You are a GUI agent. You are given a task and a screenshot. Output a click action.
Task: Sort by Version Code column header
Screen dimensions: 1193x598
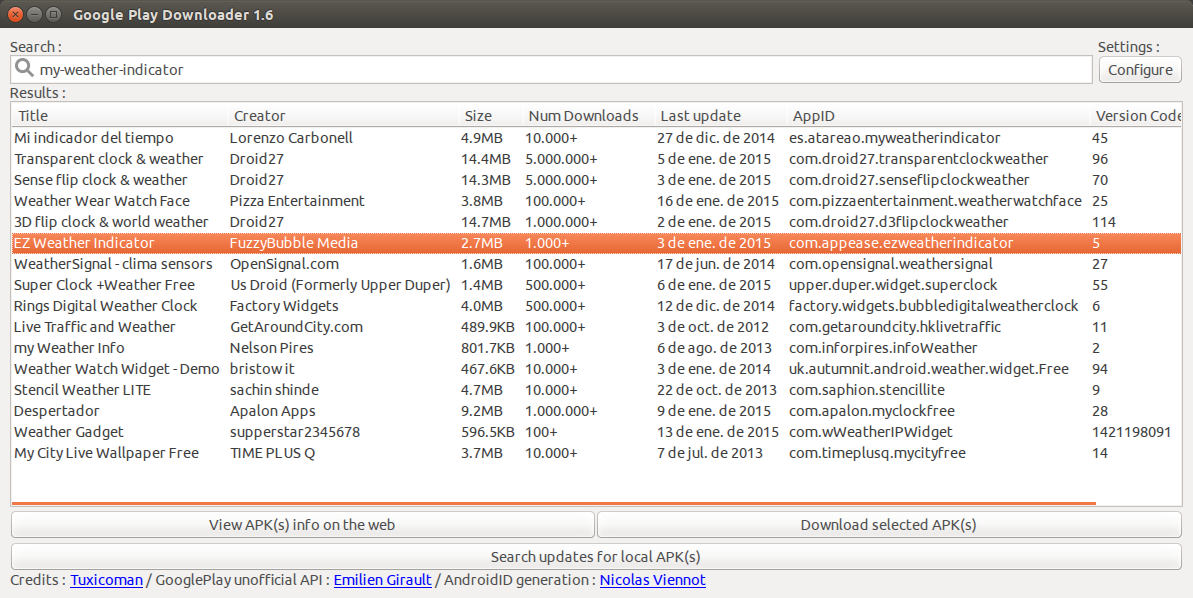[1137, 116]
